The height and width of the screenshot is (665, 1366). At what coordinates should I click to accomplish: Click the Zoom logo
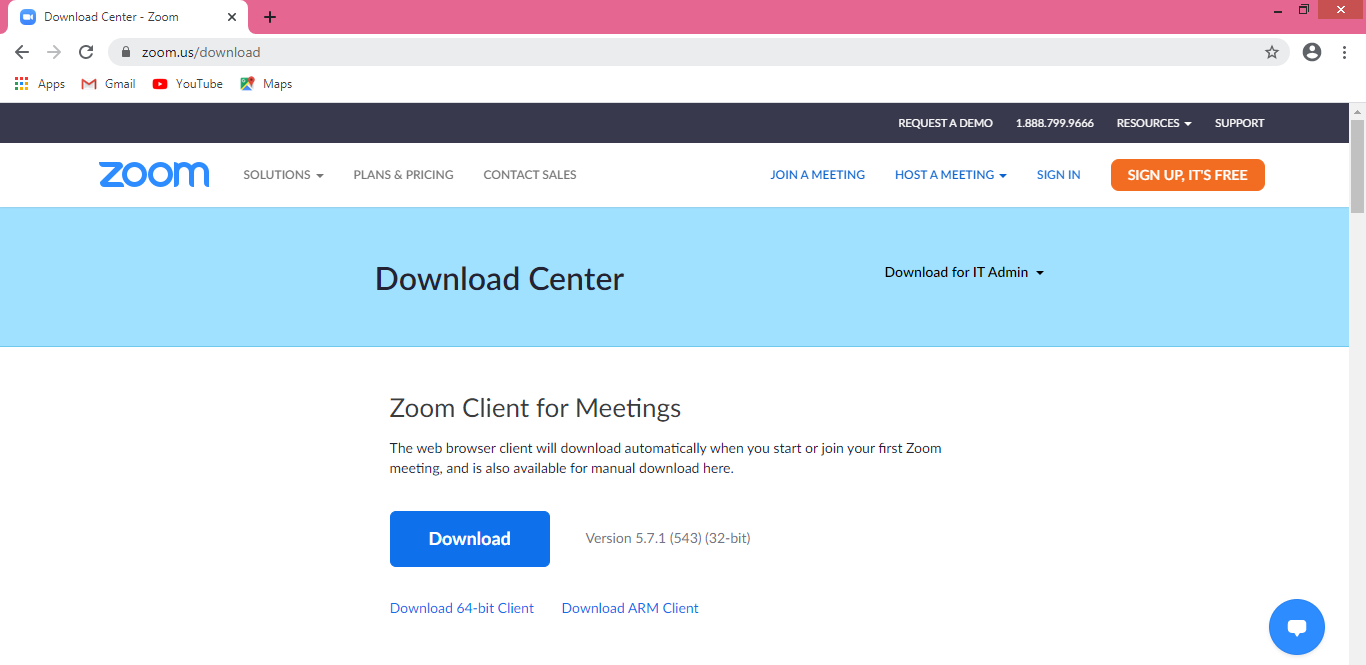[154, 174]
